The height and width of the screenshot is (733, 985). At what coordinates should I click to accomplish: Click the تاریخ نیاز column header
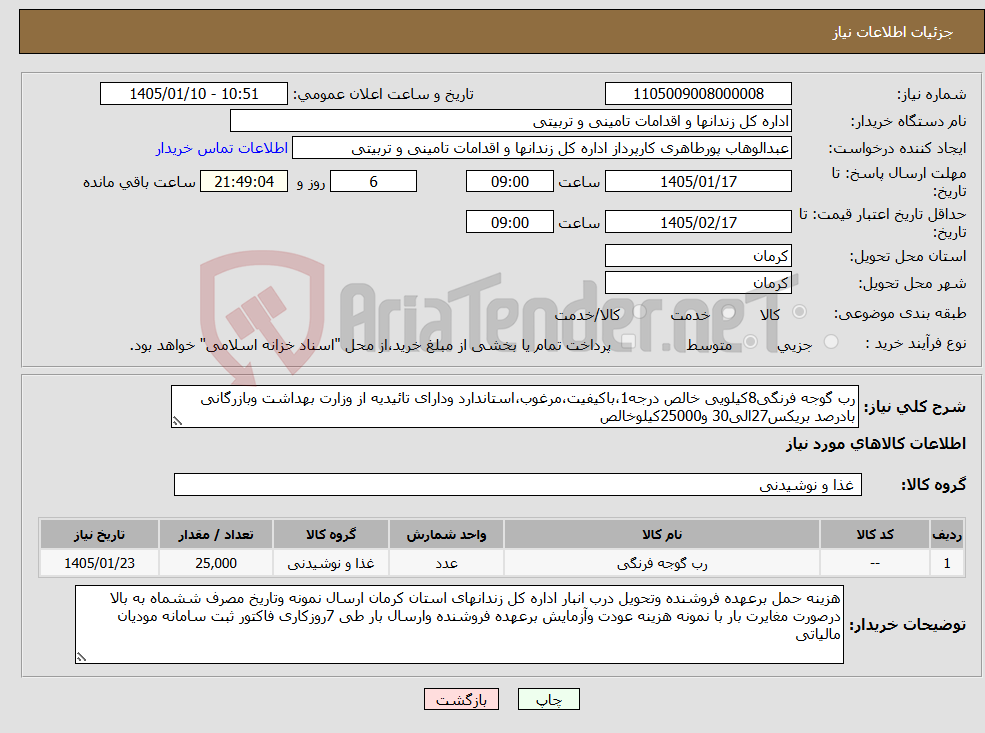tap(99, 535)
